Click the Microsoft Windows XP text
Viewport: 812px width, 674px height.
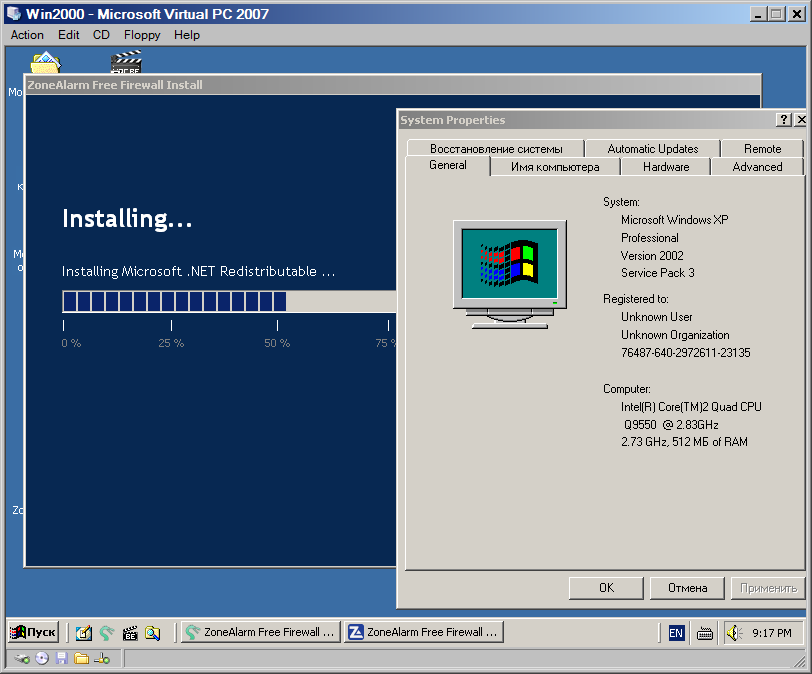click(674, 220)
